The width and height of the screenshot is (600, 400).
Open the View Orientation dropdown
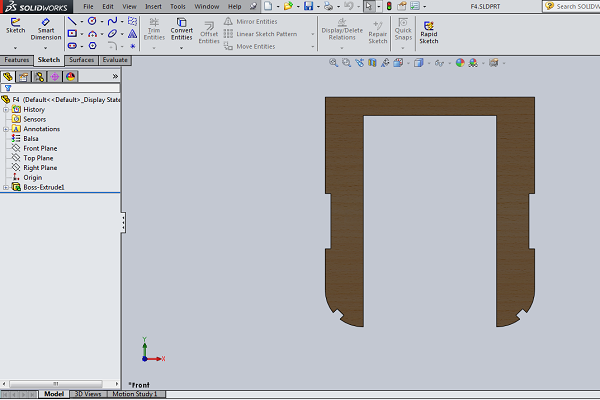tap(408, 63)
